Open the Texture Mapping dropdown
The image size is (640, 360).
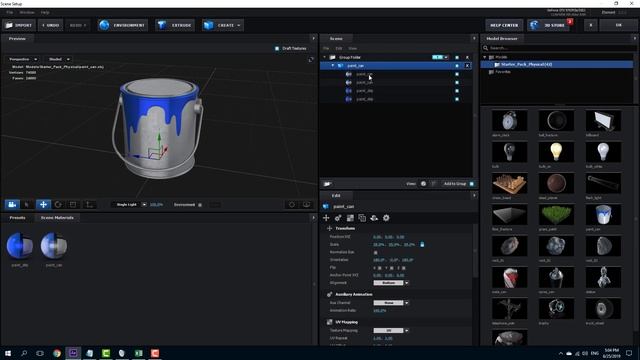click(391, 331)
